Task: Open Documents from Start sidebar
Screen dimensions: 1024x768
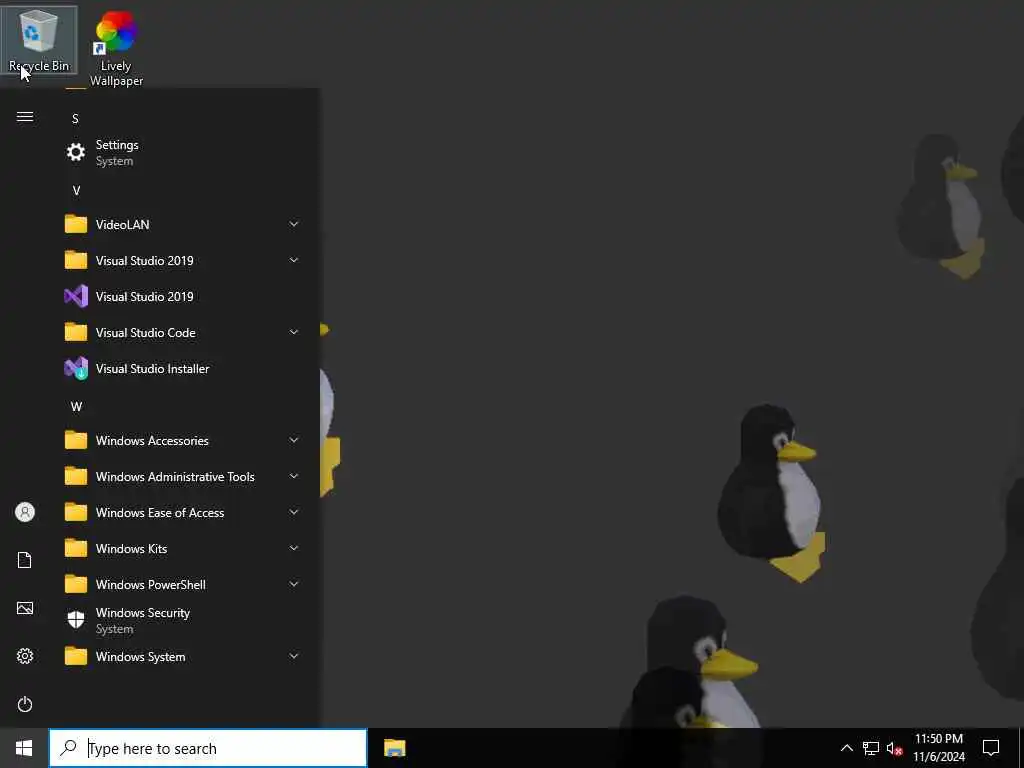Action: [x=25, y=560]
